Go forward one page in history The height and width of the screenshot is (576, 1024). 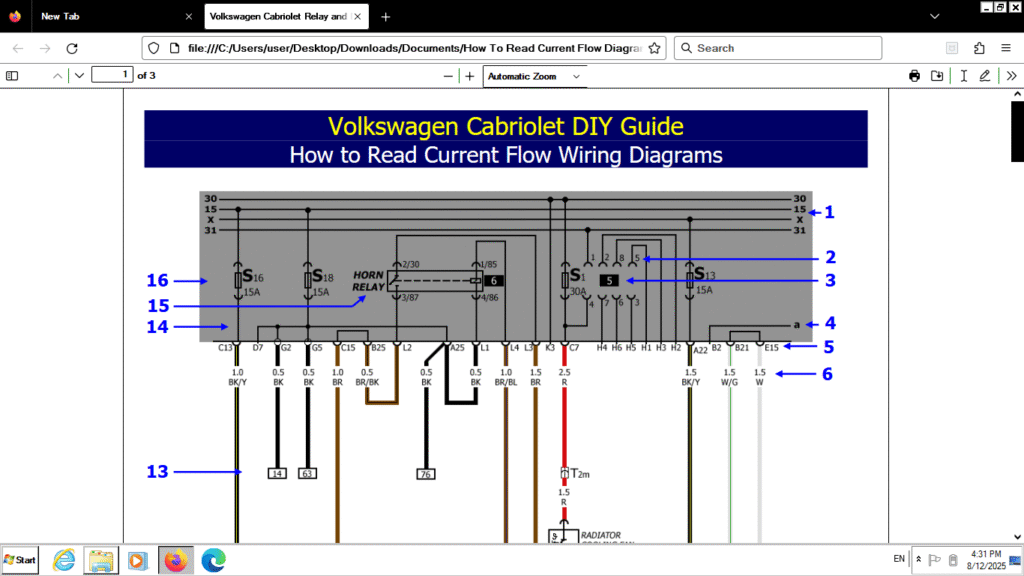[45, 48]
